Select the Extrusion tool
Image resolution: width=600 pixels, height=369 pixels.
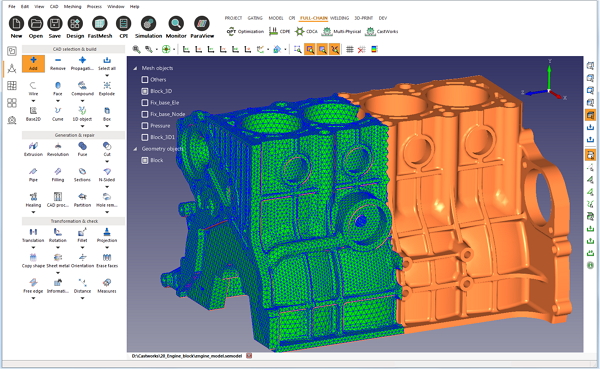33,149
